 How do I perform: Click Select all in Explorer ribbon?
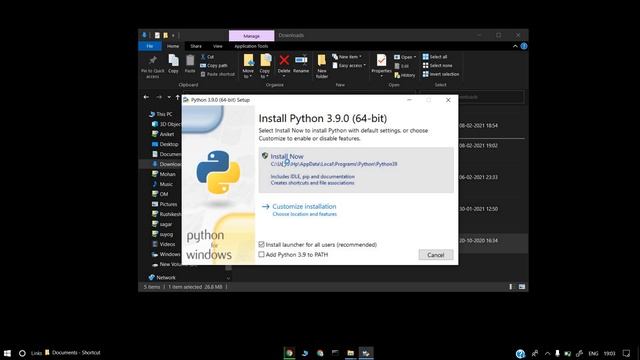(x=435, y=57)
